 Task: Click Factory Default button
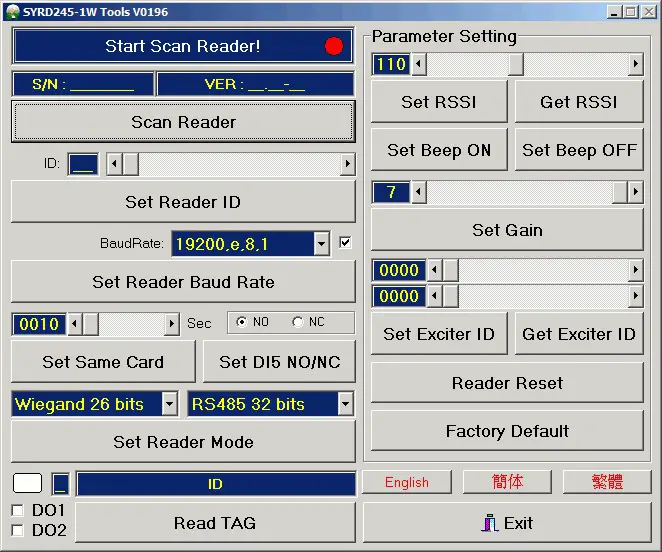tap(507, 431)
